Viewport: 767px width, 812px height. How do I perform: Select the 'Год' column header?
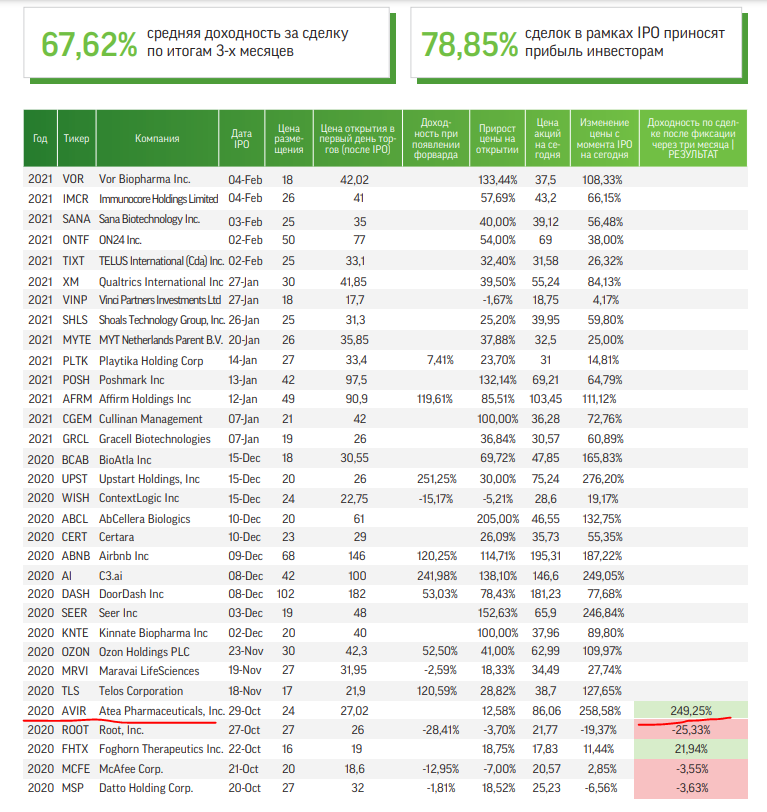pos(40,138)
